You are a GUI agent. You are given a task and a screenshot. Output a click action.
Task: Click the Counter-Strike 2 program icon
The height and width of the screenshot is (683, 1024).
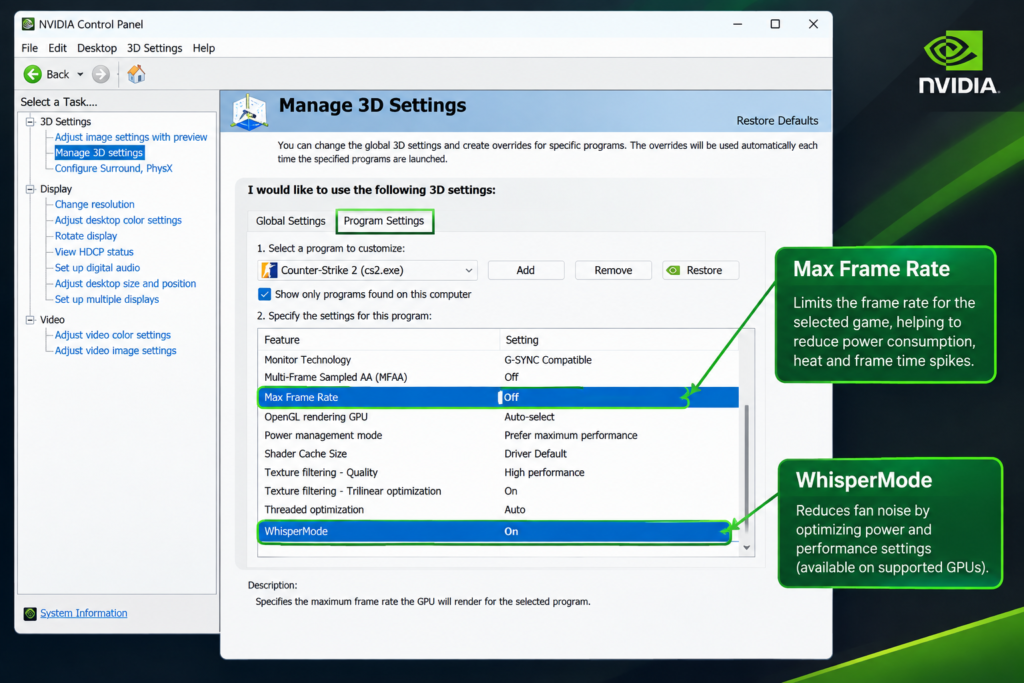269,270
